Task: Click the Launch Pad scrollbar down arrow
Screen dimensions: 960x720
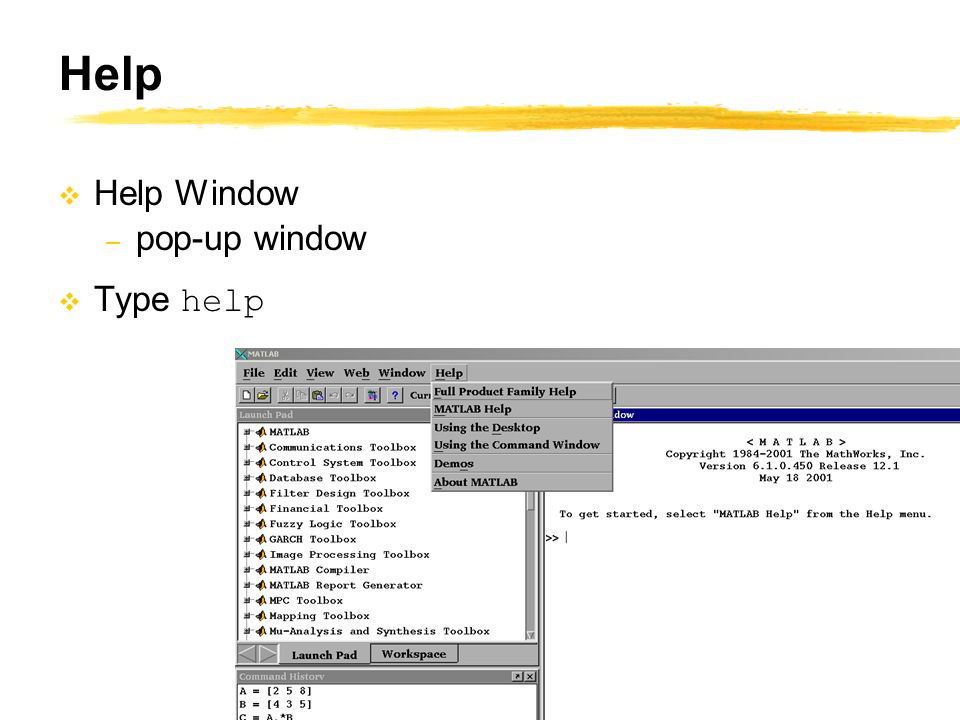Action: [x=530, y=635]
